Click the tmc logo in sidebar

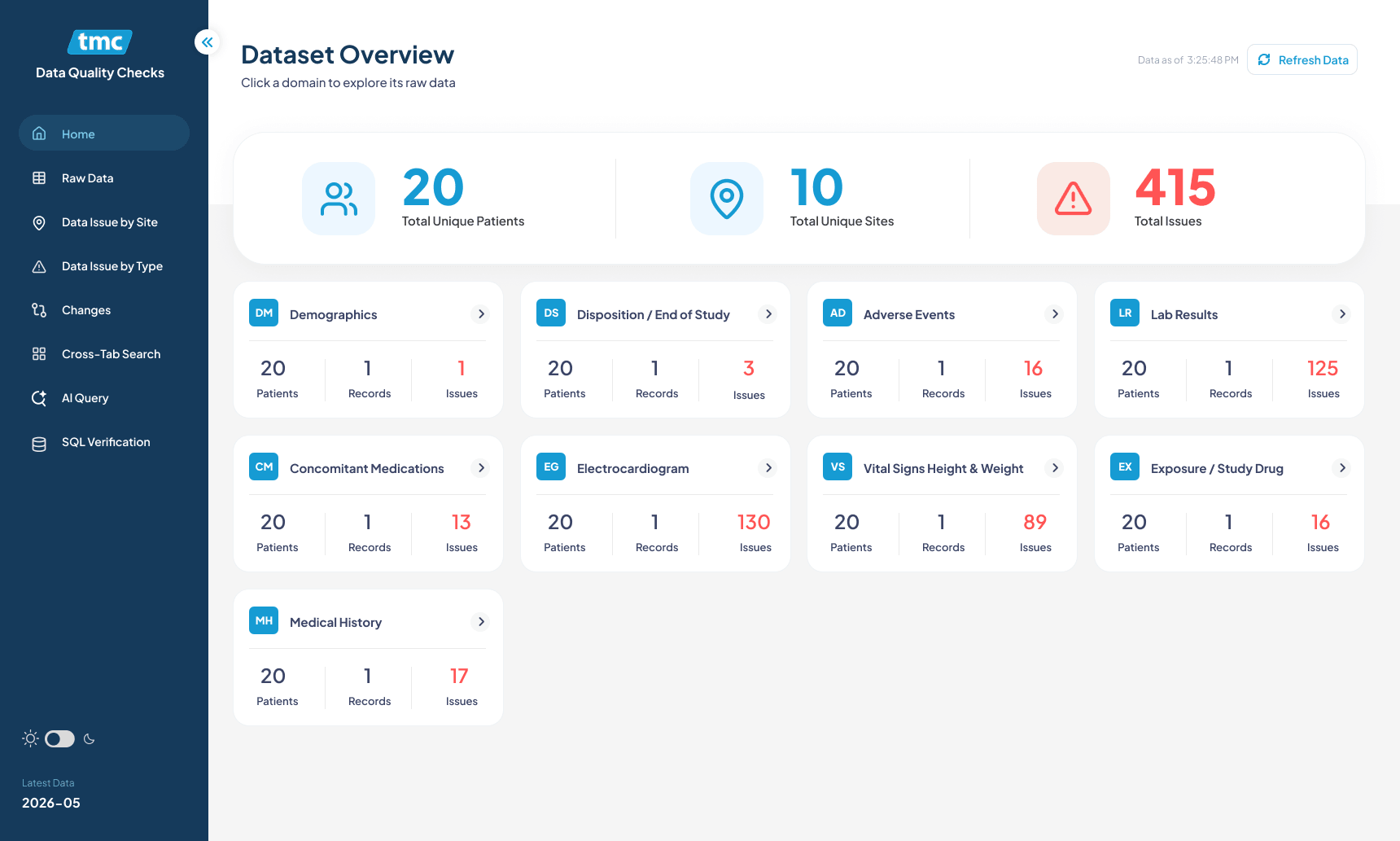pos(100,42)
